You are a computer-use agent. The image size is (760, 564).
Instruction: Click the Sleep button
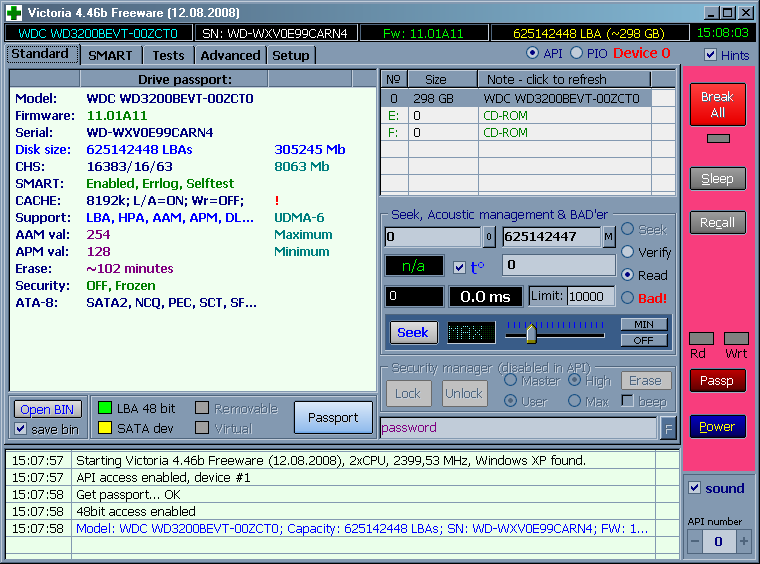click(717, 179)
